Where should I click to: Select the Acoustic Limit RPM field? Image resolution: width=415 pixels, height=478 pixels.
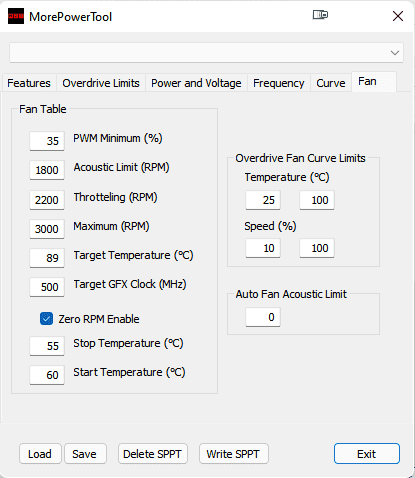point(47,170)
